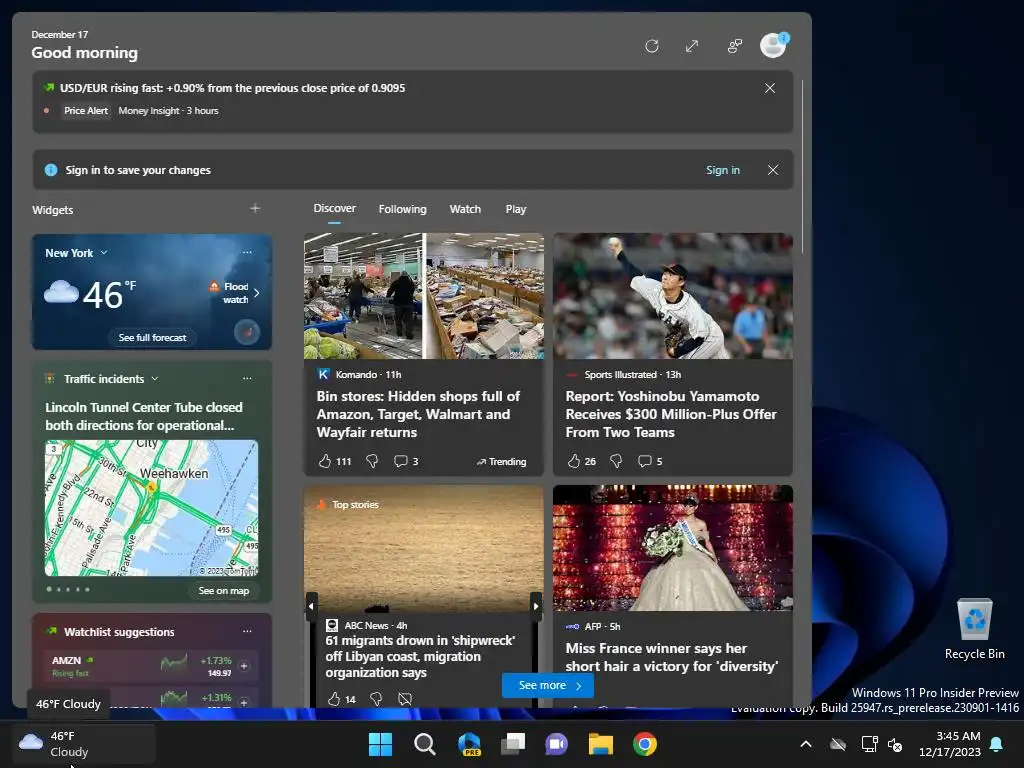Switch to Discover tab

pyautogui.click(x=334, y=208)
